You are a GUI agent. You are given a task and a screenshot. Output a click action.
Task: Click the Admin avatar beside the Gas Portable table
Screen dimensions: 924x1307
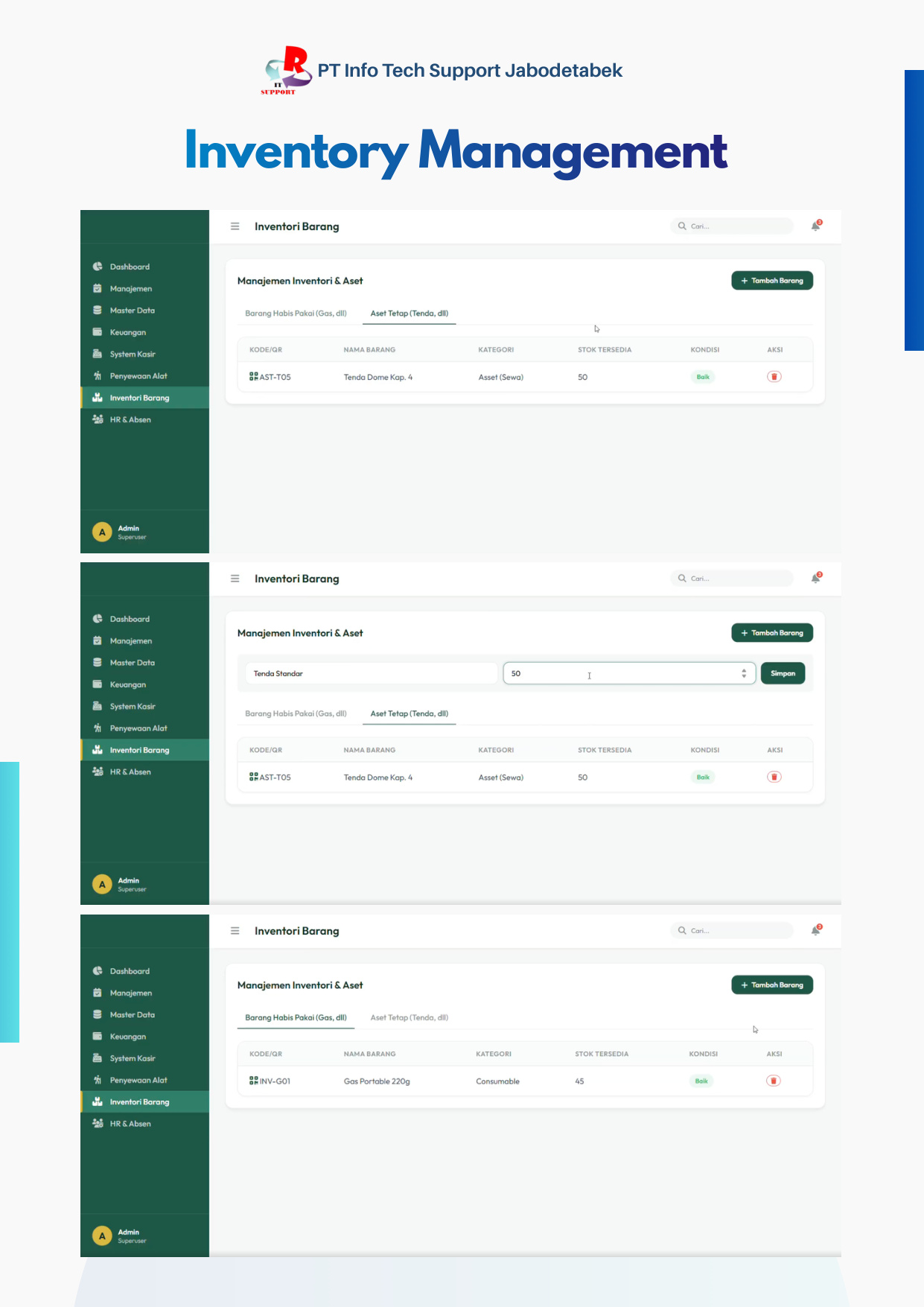(102, 1236)
